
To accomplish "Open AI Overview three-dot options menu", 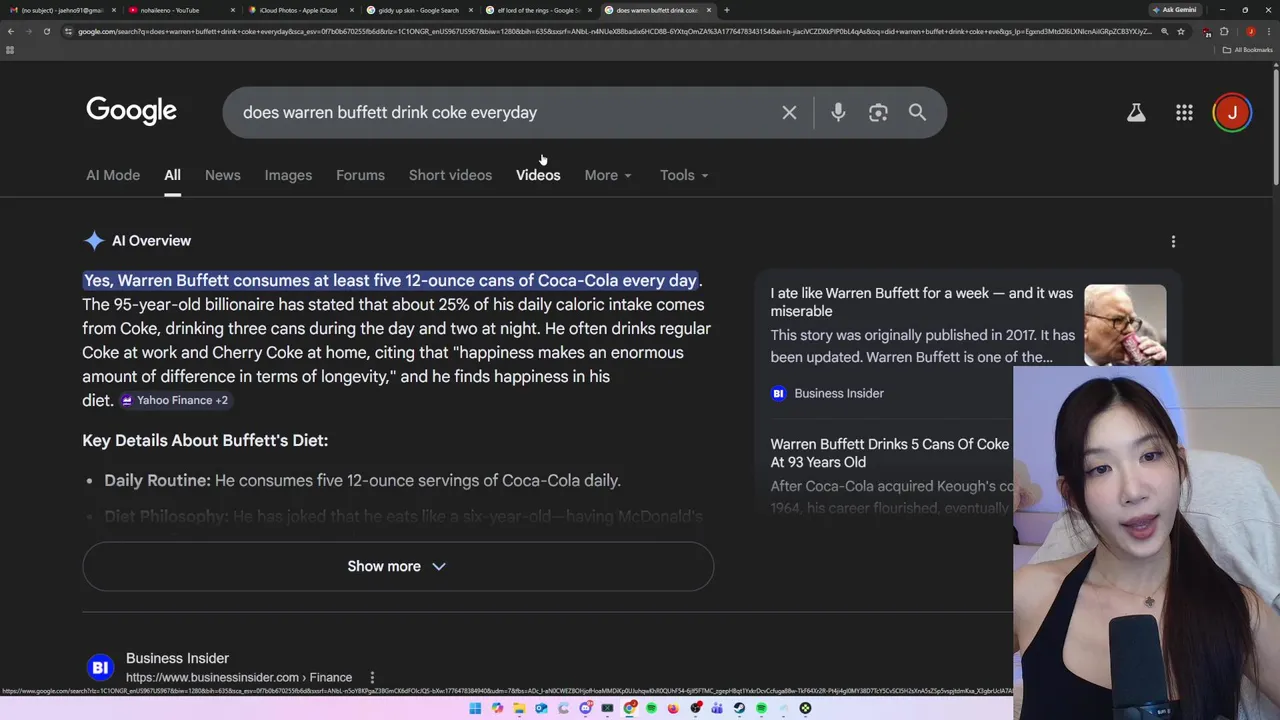I will tap(1173, 241).
